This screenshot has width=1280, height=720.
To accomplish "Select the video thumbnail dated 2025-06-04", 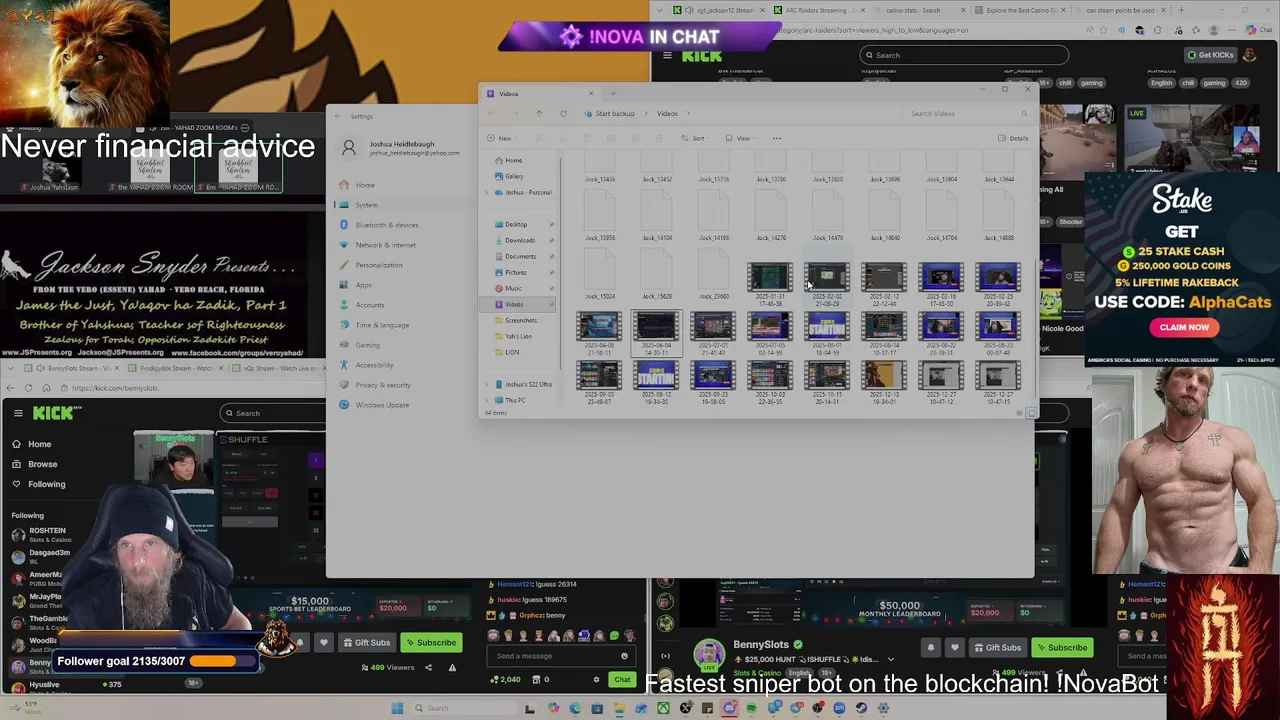I will [x=656, y=333].
